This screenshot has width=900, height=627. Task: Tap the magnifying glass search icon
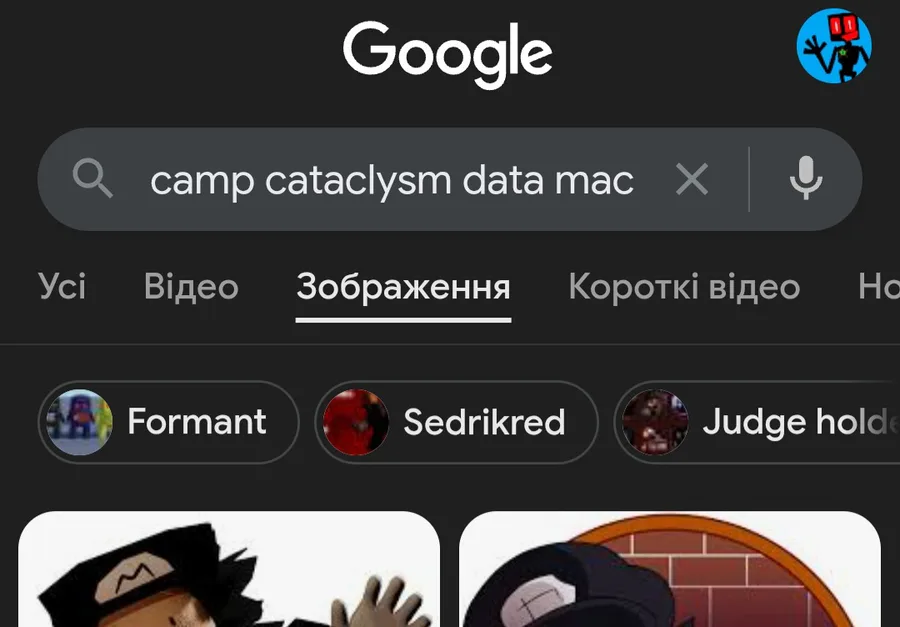point(92,179)
